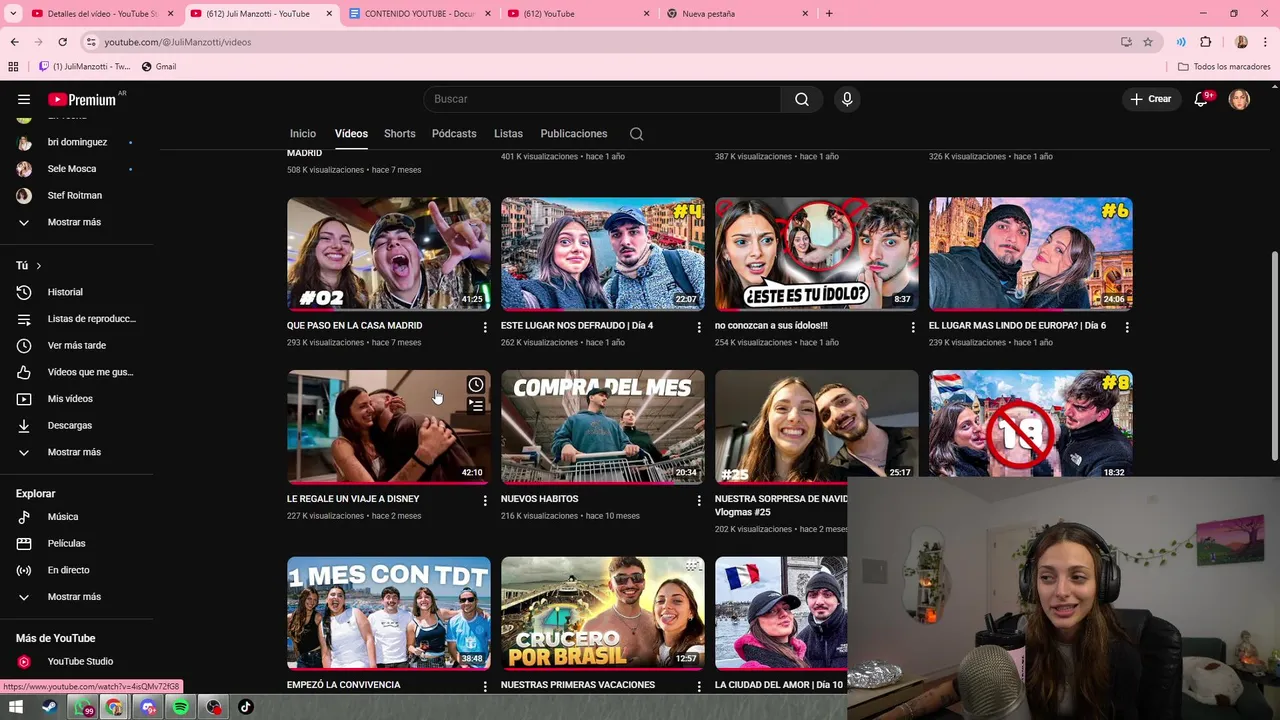1280x720 pixels.
Task: Open options for ESTE LUGAR NOS DEFRAUDO
Action: [x=699, y=327]
